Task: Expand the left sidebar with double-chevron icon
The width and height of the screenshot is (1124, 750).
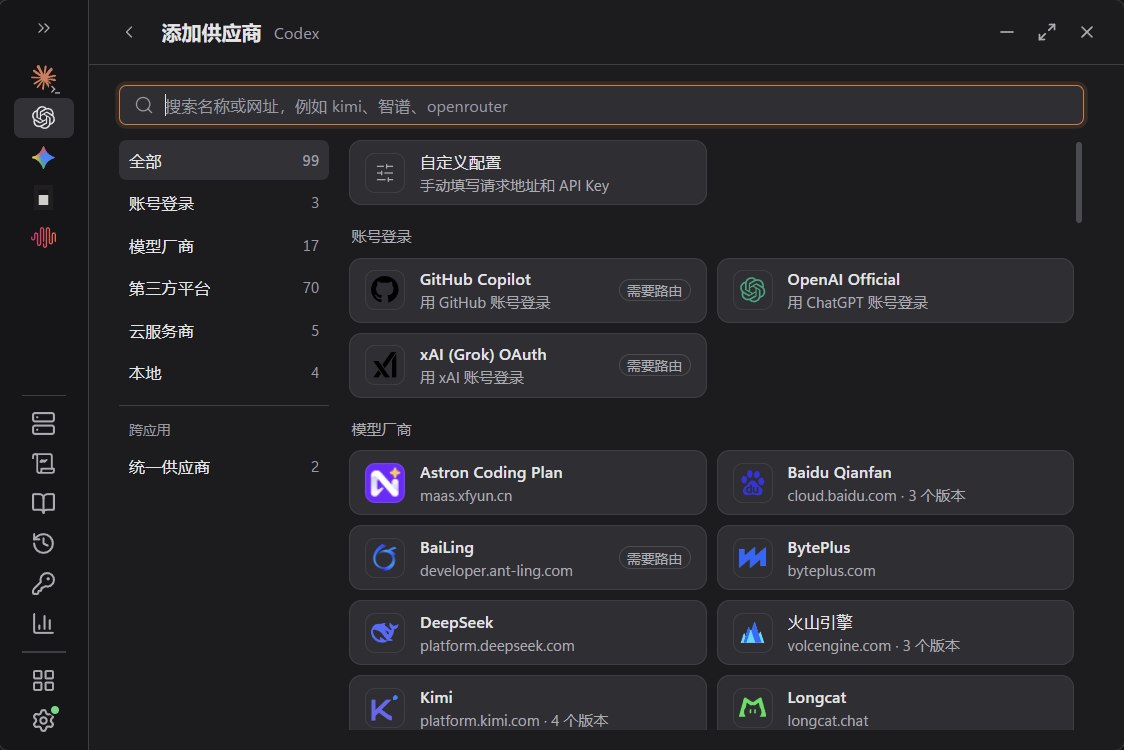Action: 44,28
